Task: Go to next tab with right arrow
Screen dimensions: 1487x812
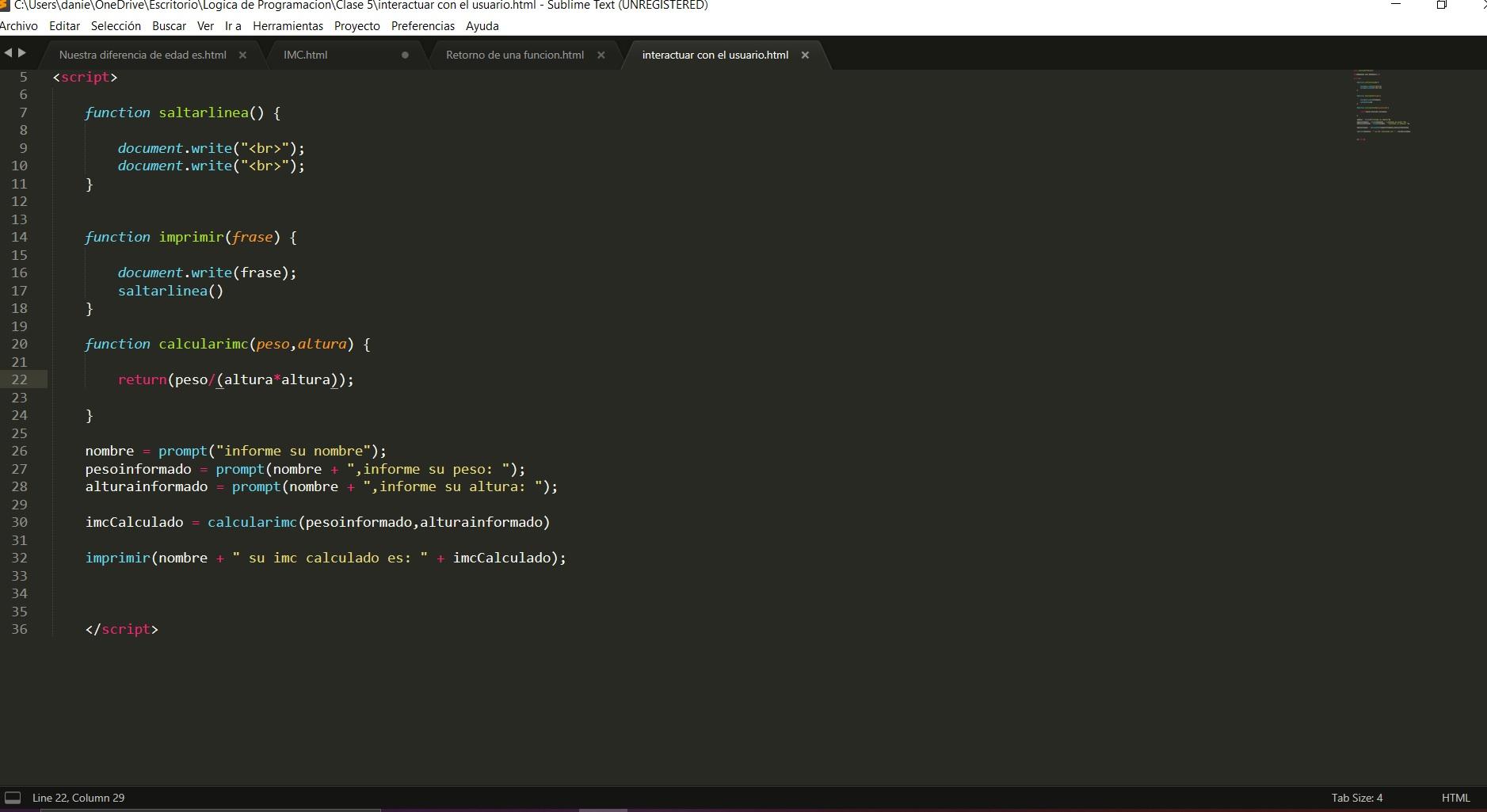Action: [22, 53]
